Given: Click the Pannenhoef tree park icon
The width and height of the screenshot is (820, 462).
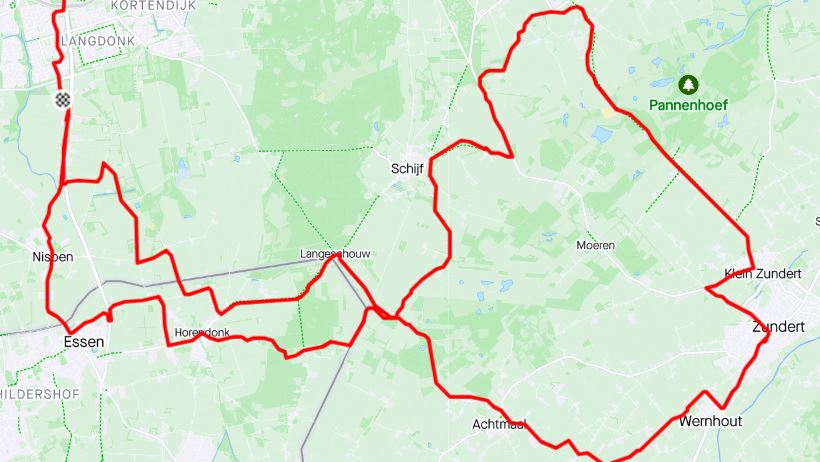Looking at the screenshot, I should click(688, 84).
